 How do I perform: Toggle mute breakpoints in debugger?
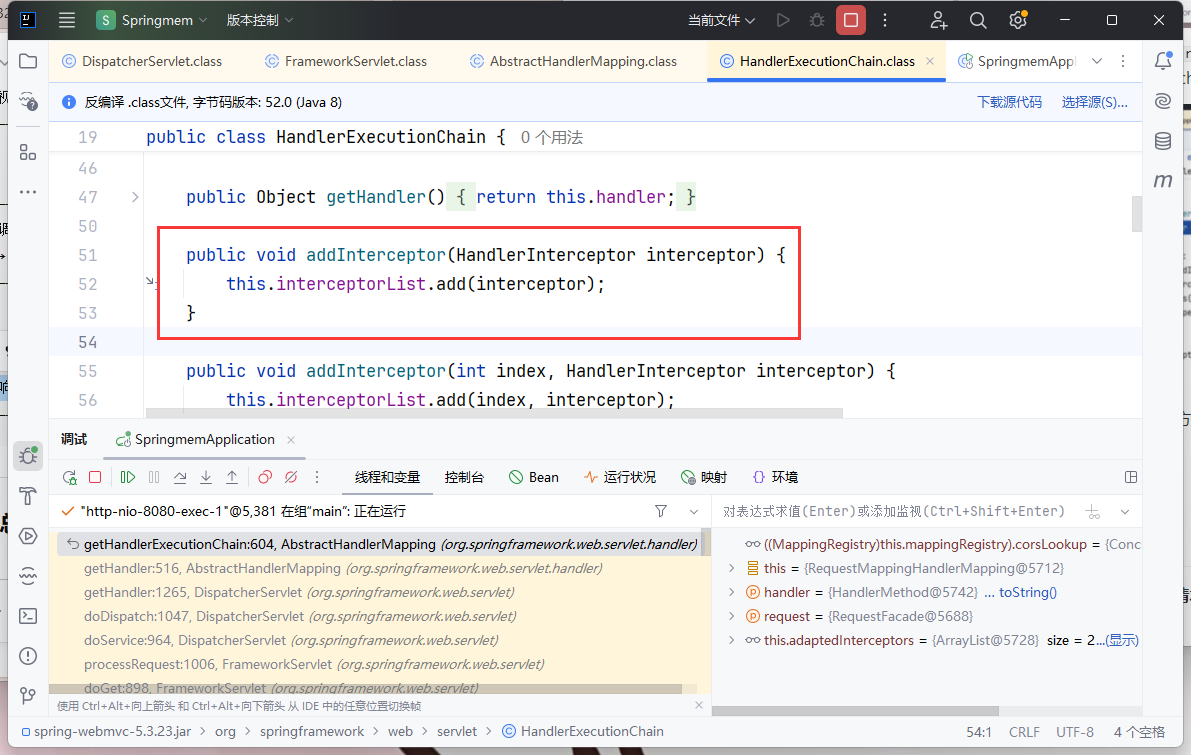pyautogui.click(x=291, y=478)
